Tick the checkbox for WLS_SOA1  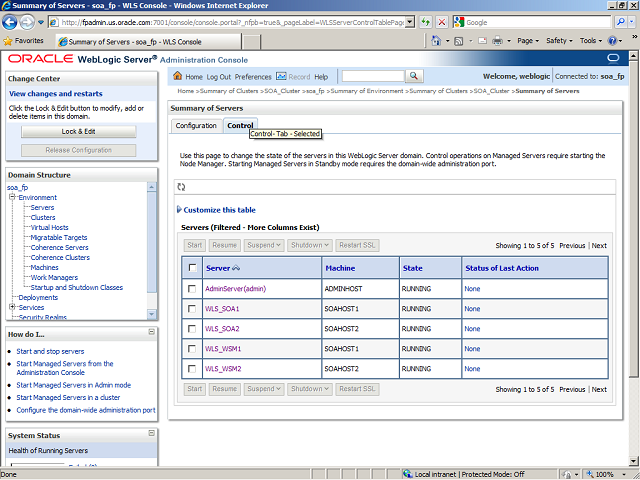point(192,309)
